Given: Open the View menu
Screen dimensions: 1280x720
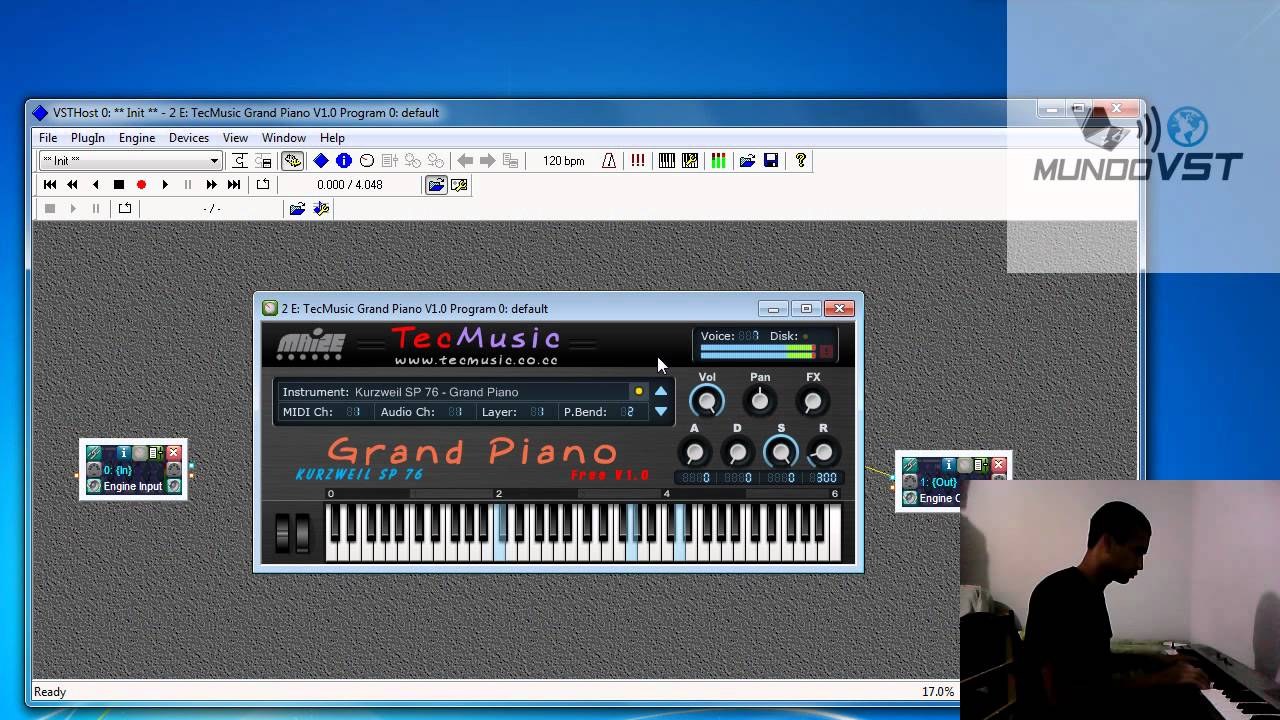Looking at the screenshot, I should click(x=235, y=138).
